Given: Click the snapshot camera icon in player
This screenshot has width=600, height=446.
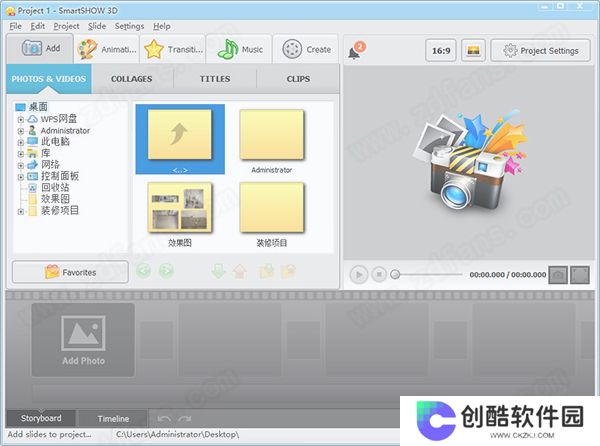Looking at the screenshot, I should [558, 275].
